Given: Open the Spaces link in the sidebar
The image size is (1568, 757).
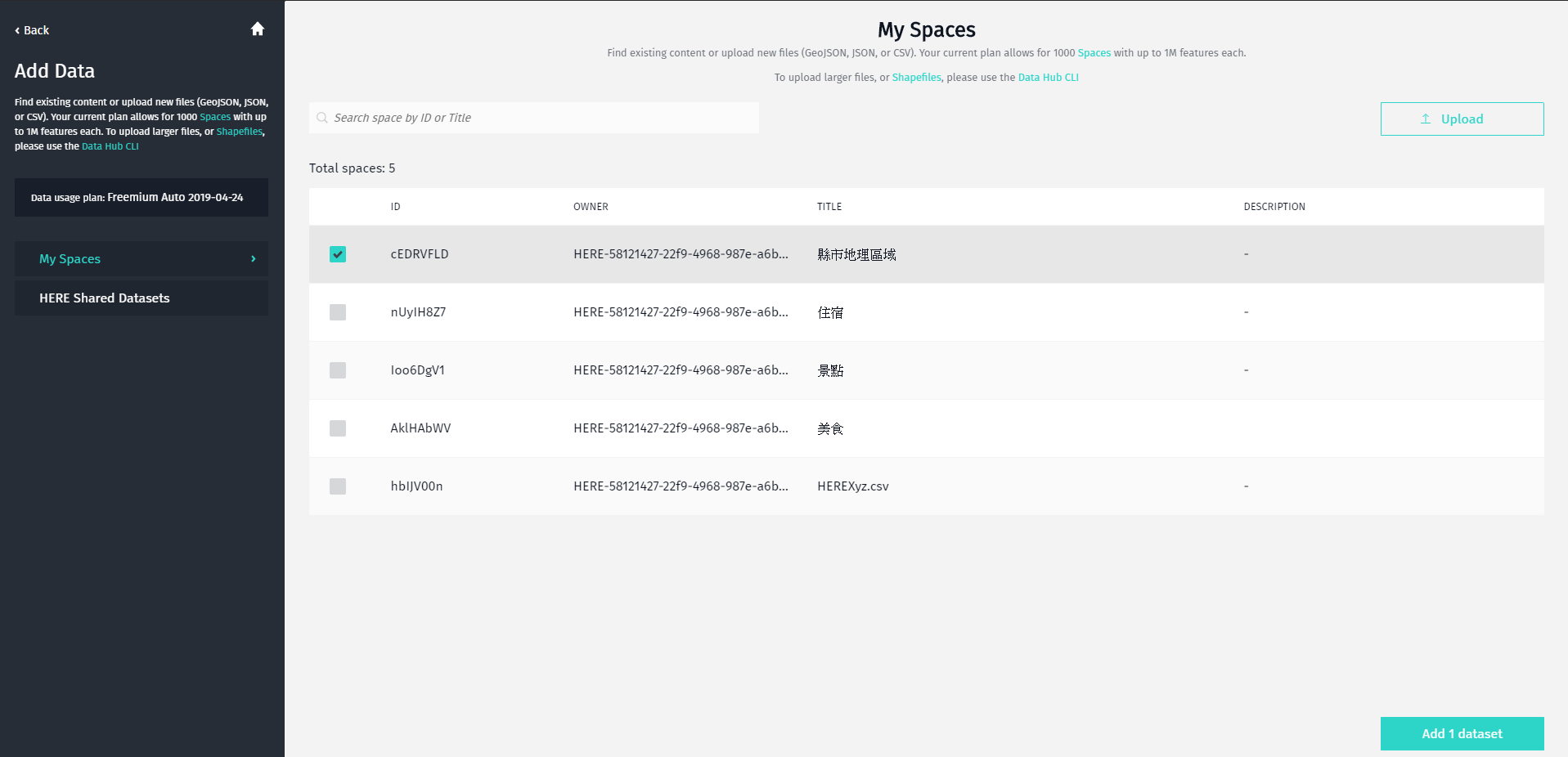Looking at the screenshot, I should click(x=215, y=117).
